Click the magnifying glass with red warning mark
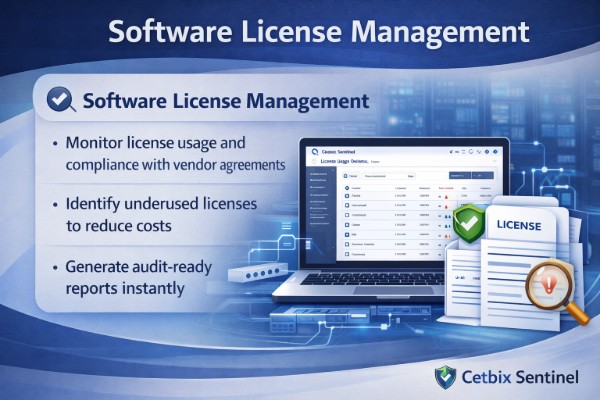Viewport: 600px width, 400px height. [x=557, y=292]
